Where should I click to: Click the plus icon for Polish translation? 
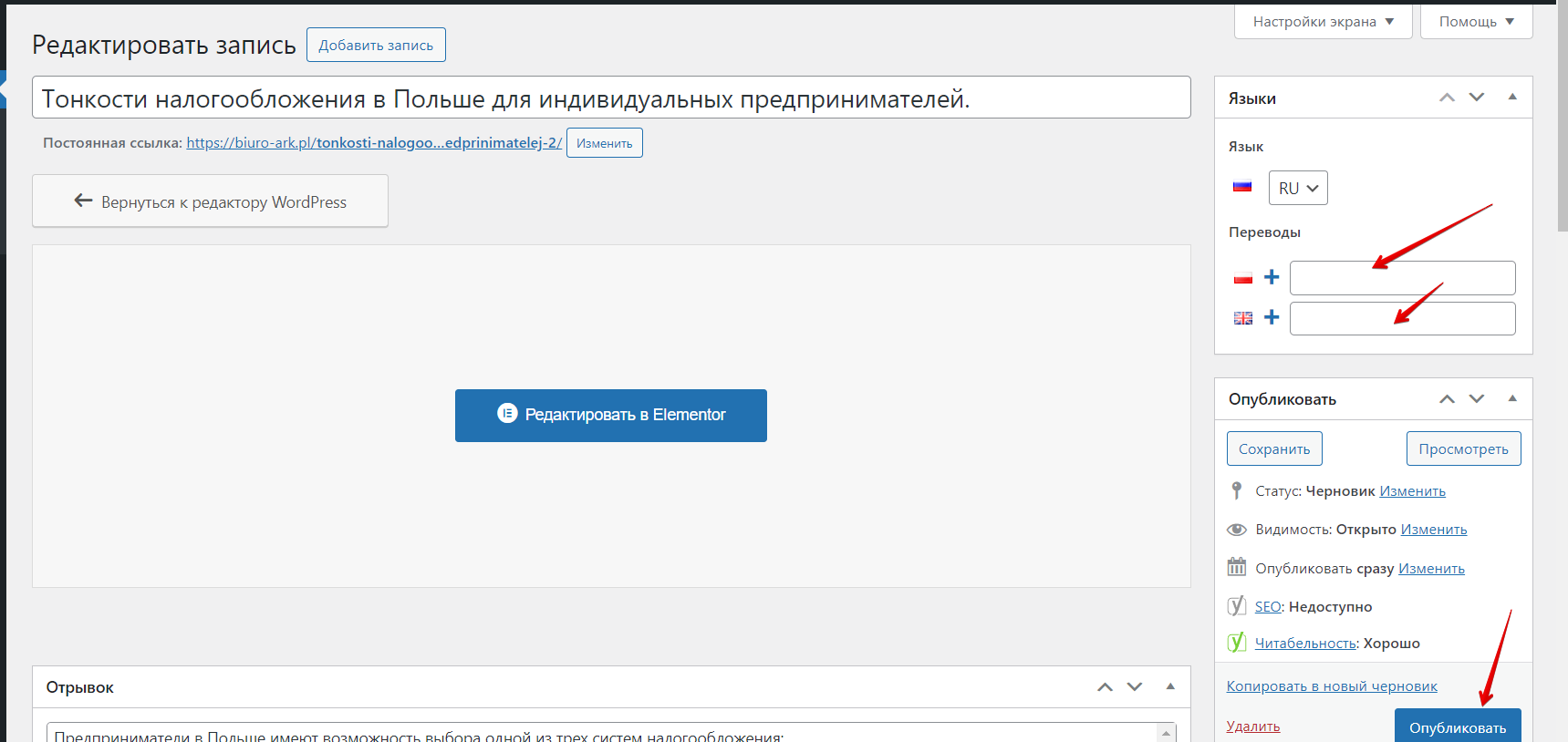(1272, 277)
